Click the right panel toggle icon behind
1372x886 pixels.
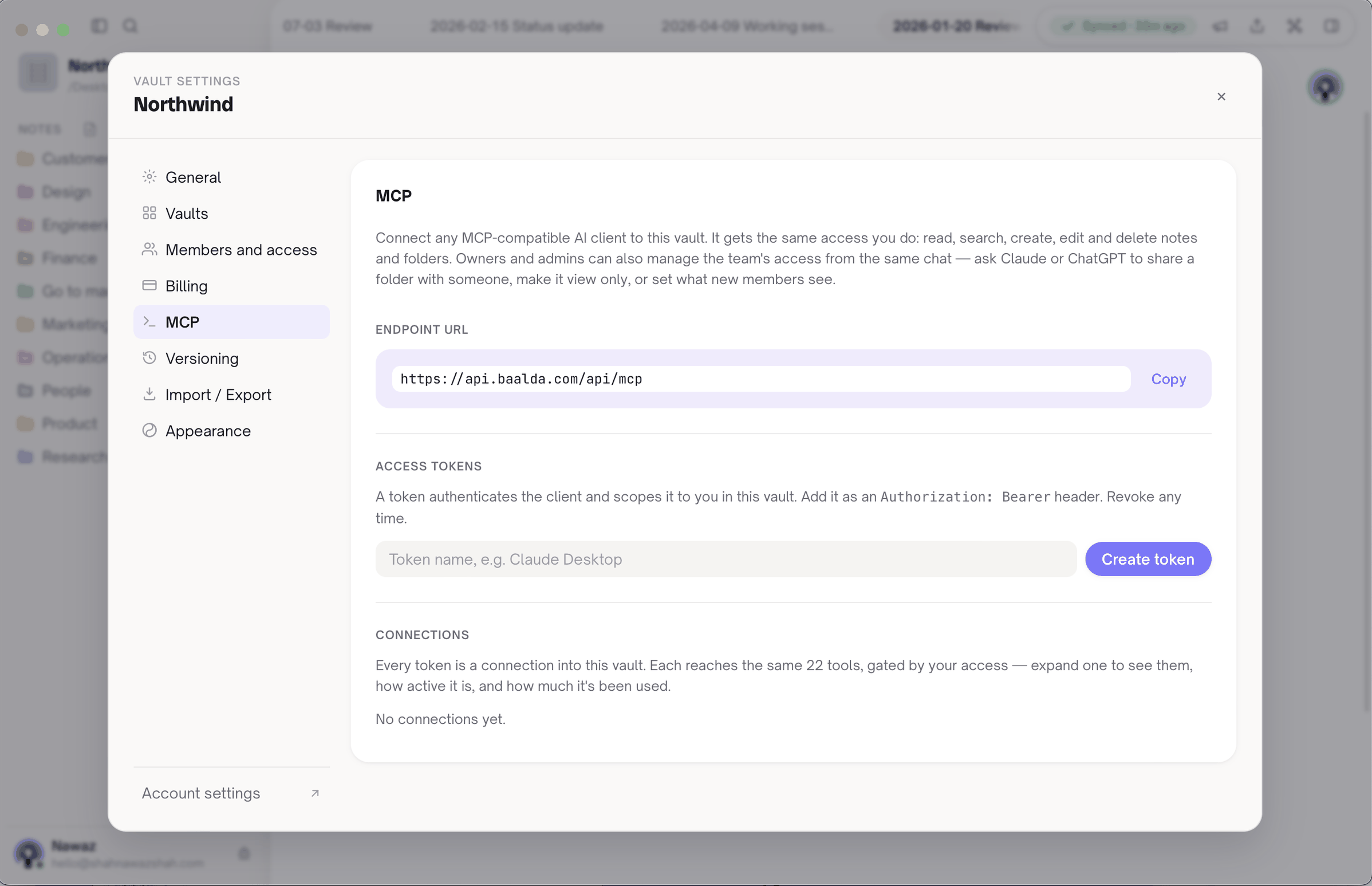pyautogui.click(x=1331, y=26)
